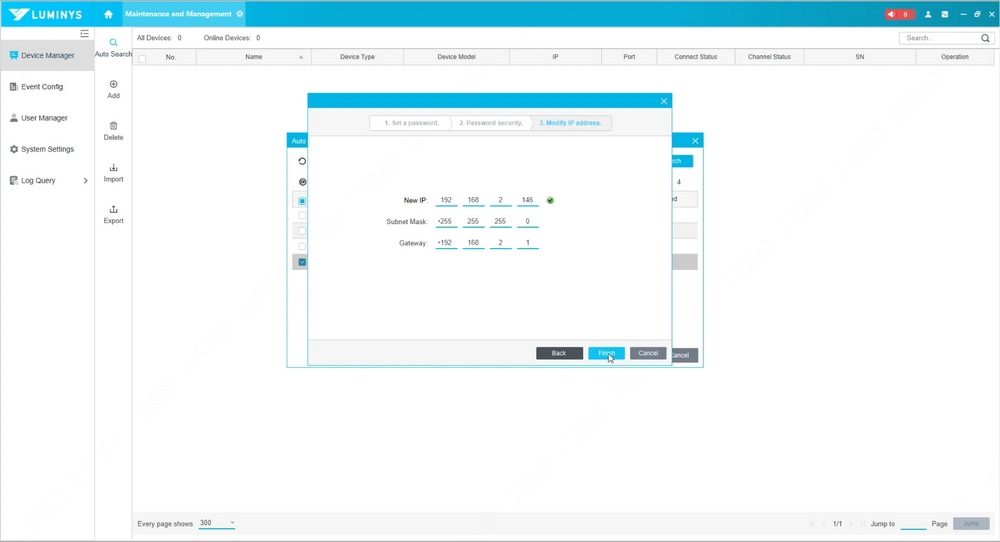Click the Add device icon
1000x542 pixels.
[114, 85]
